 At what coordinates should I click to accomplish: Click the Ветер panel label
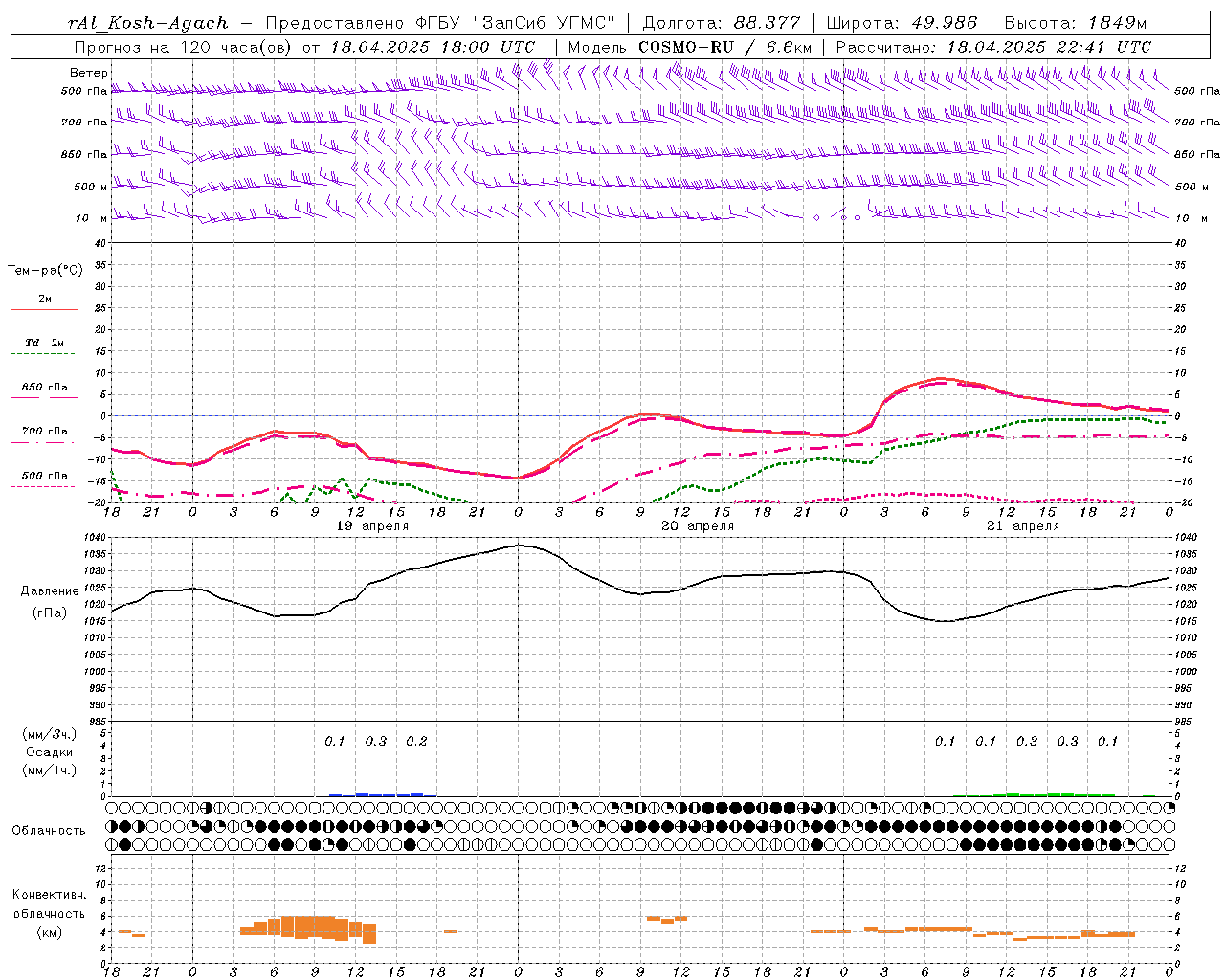89,73
